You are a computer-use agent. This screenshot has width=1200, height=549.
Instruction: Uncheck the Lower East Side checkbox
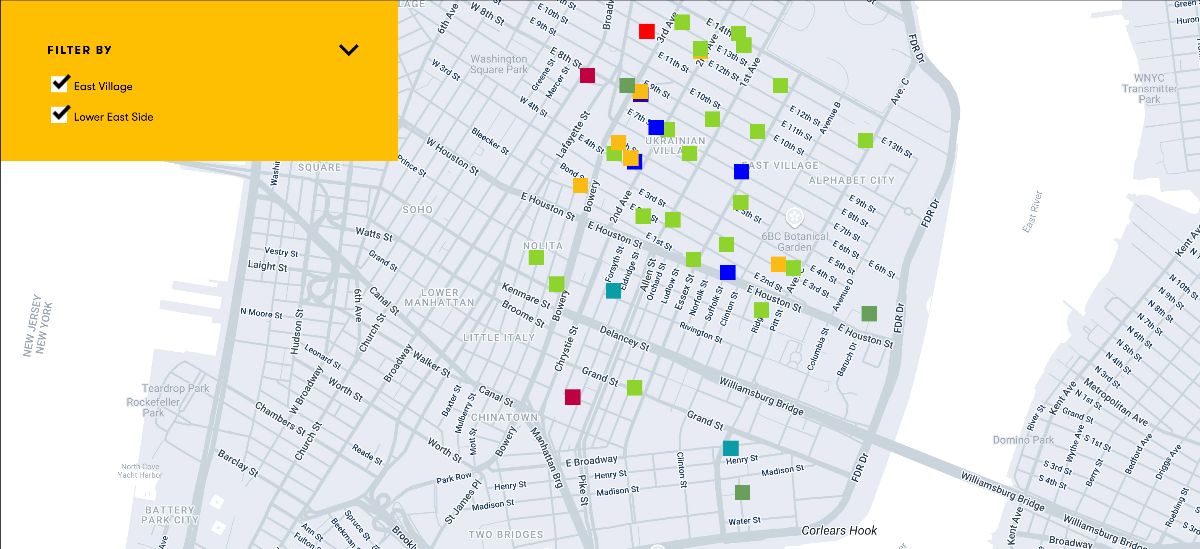tap(60, 115)
